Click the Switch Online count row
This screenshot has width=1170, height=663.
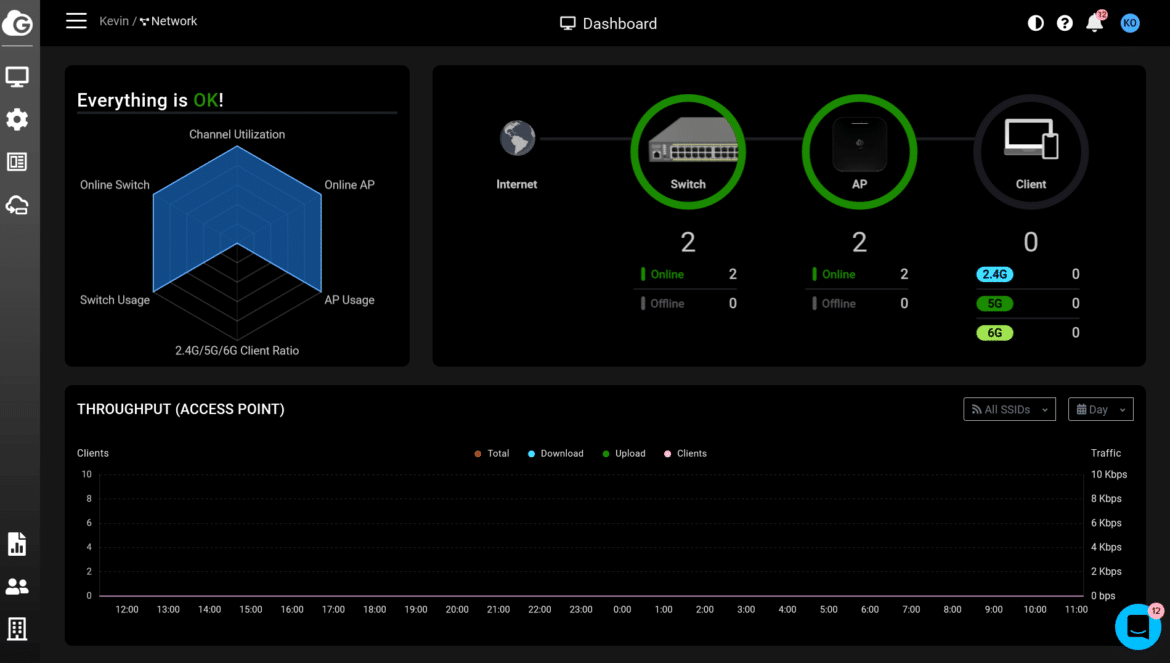(x=688, y=274)
